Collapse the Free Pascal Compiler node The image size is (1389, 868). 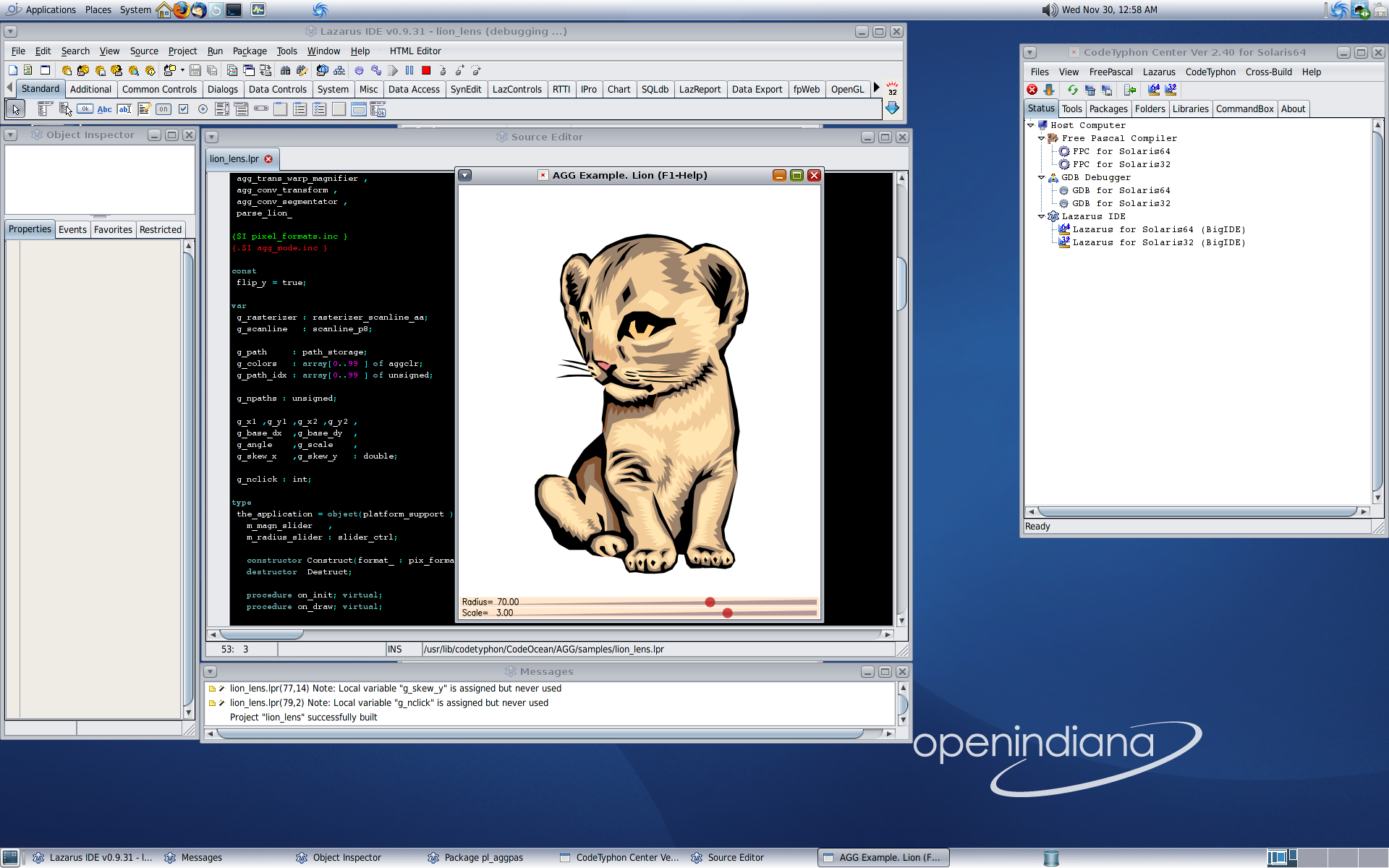1042,138
